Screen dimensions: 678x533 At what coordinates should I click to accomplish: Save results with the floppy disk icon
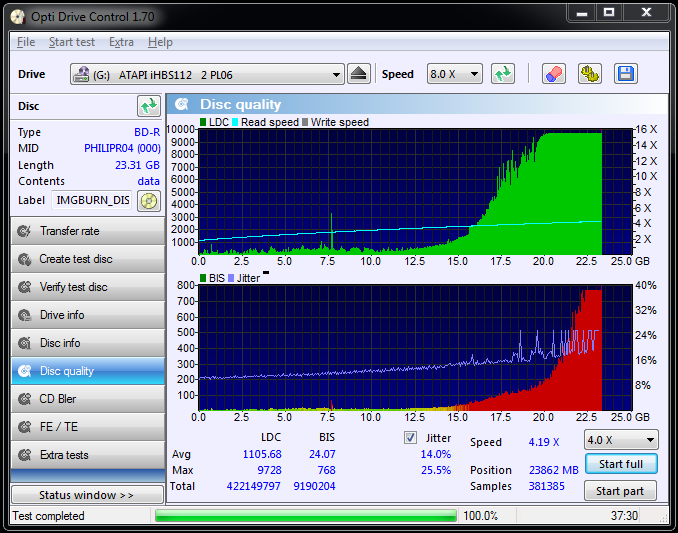pyautogui.click(x=626, y=74)
